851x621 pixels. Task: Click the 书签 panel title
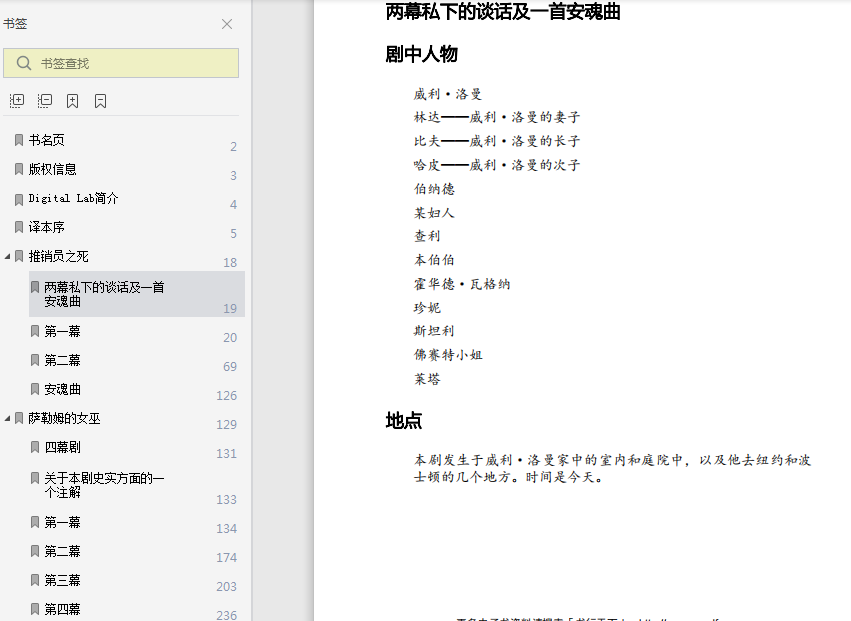pos(15,23)
